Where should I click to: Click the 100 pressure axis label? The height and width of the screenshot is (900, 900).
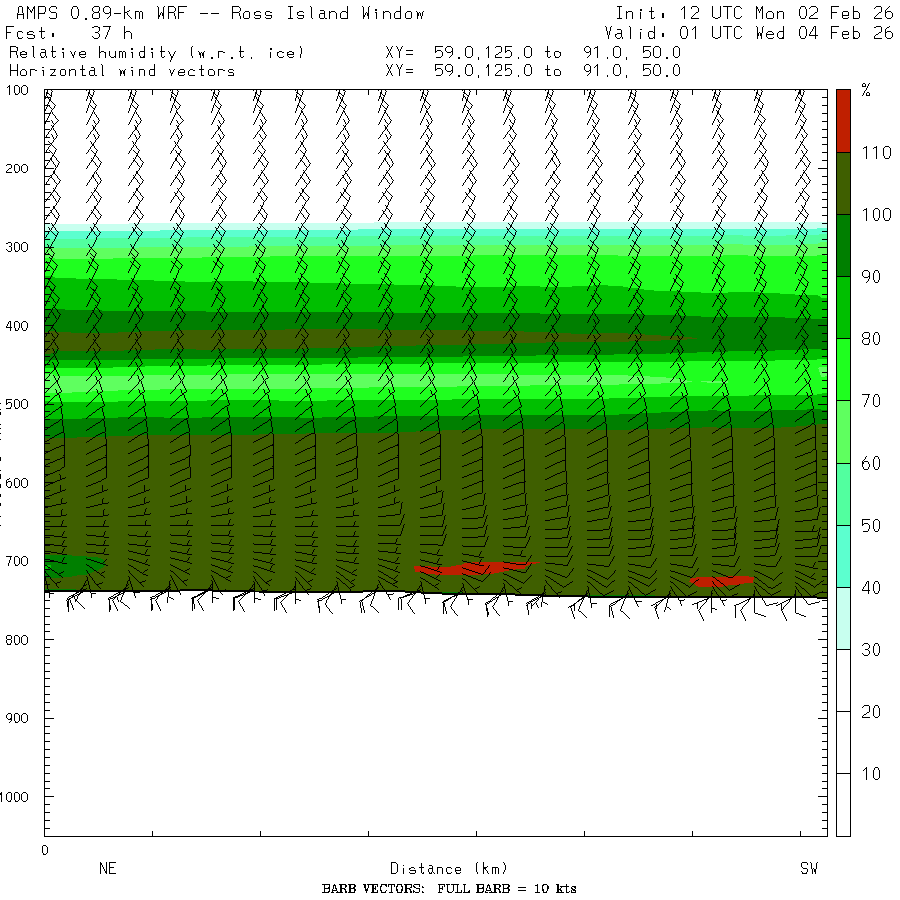17,90
